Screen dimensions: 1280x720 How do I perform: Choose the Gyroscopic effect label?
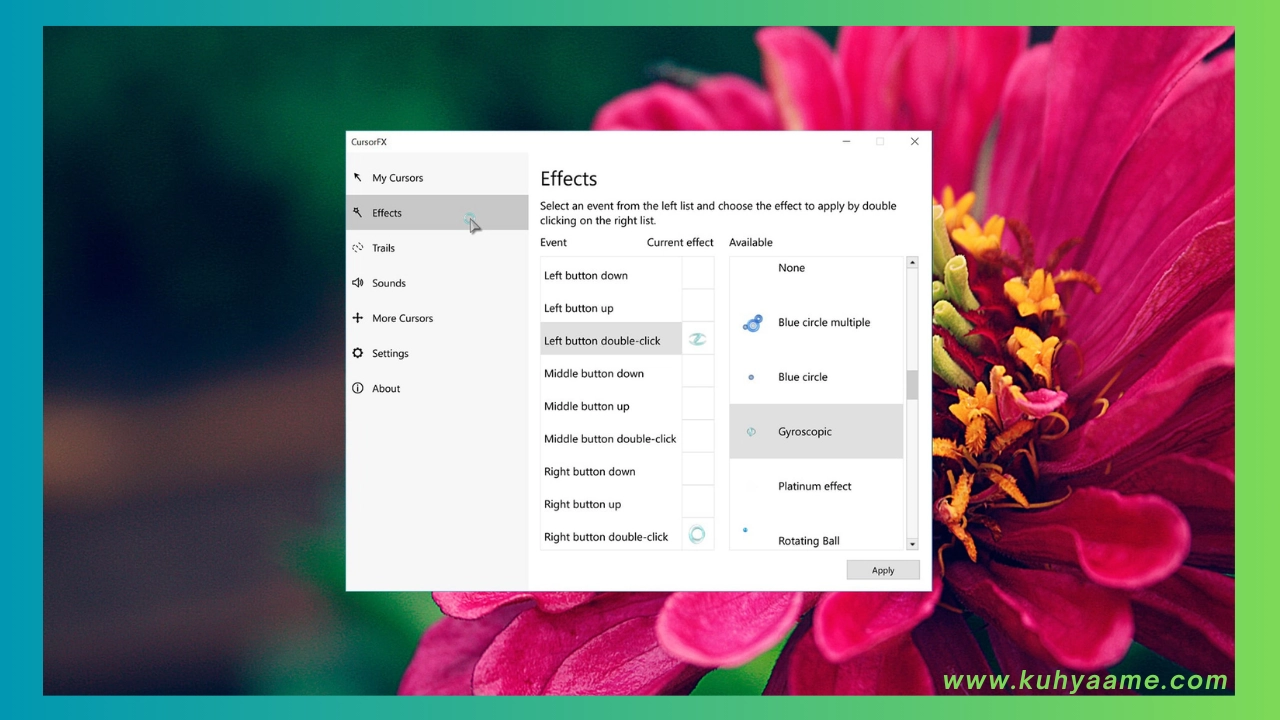(805, 432)
